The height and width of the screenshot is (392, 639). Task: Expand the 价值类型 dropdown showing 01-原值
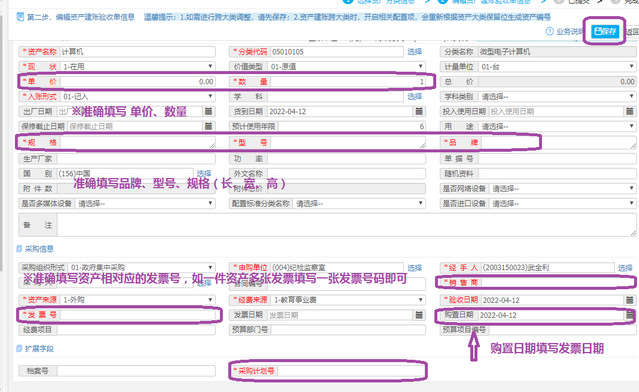(346, 66)
